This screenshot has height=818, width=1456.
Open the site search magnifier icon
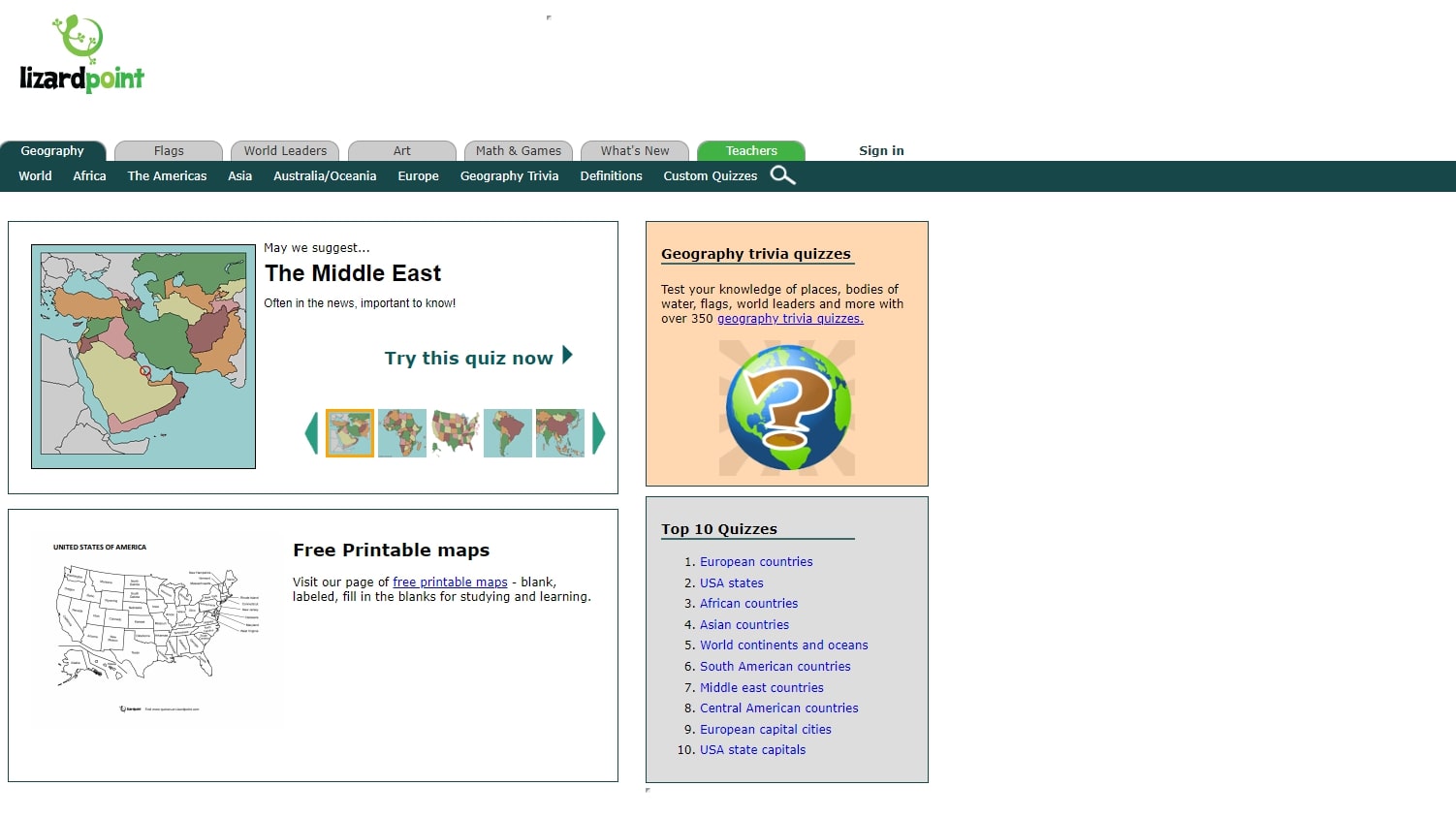(782, 175)
